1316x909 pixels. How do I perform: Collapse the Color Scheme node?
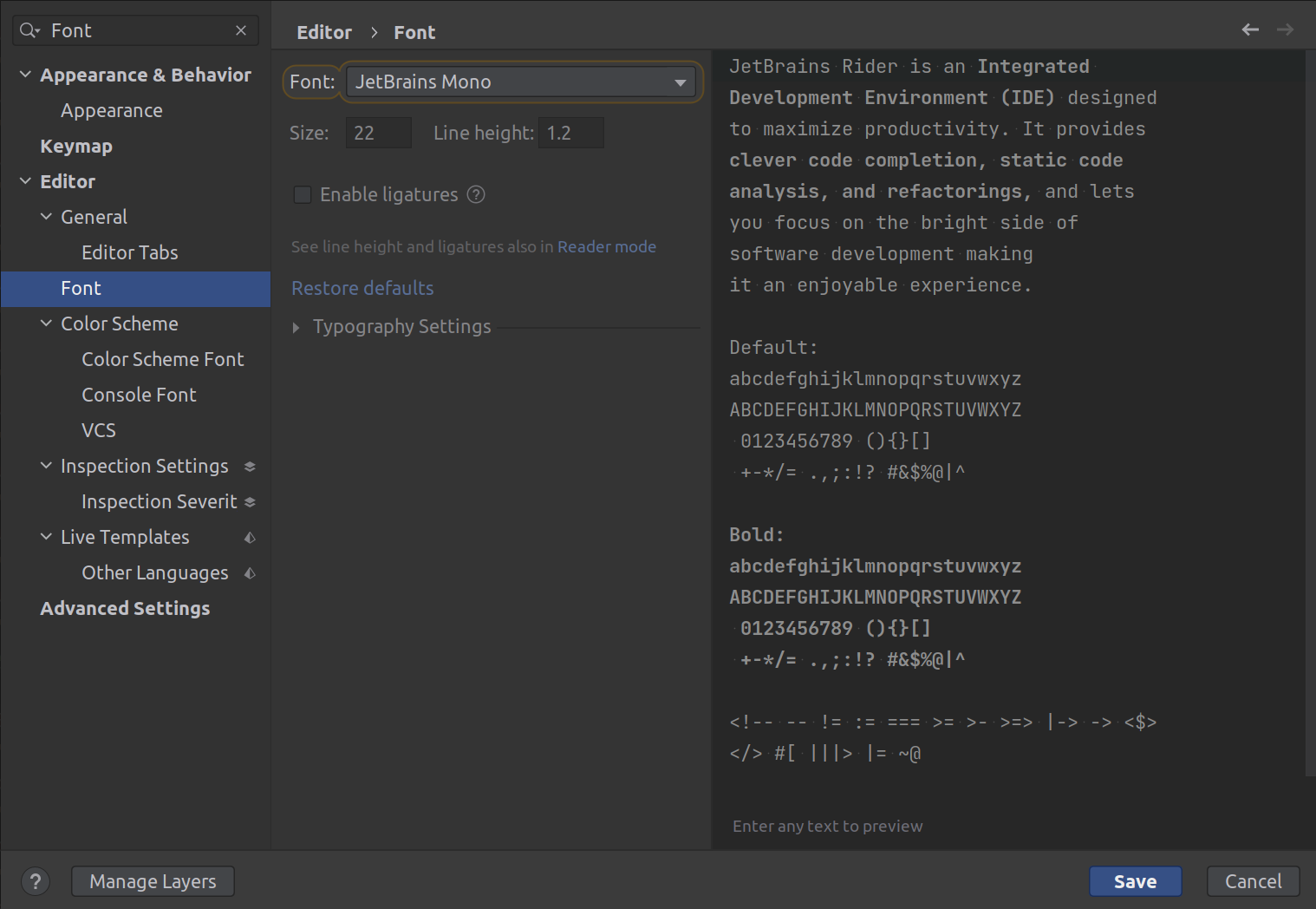[x=46, y=324]
